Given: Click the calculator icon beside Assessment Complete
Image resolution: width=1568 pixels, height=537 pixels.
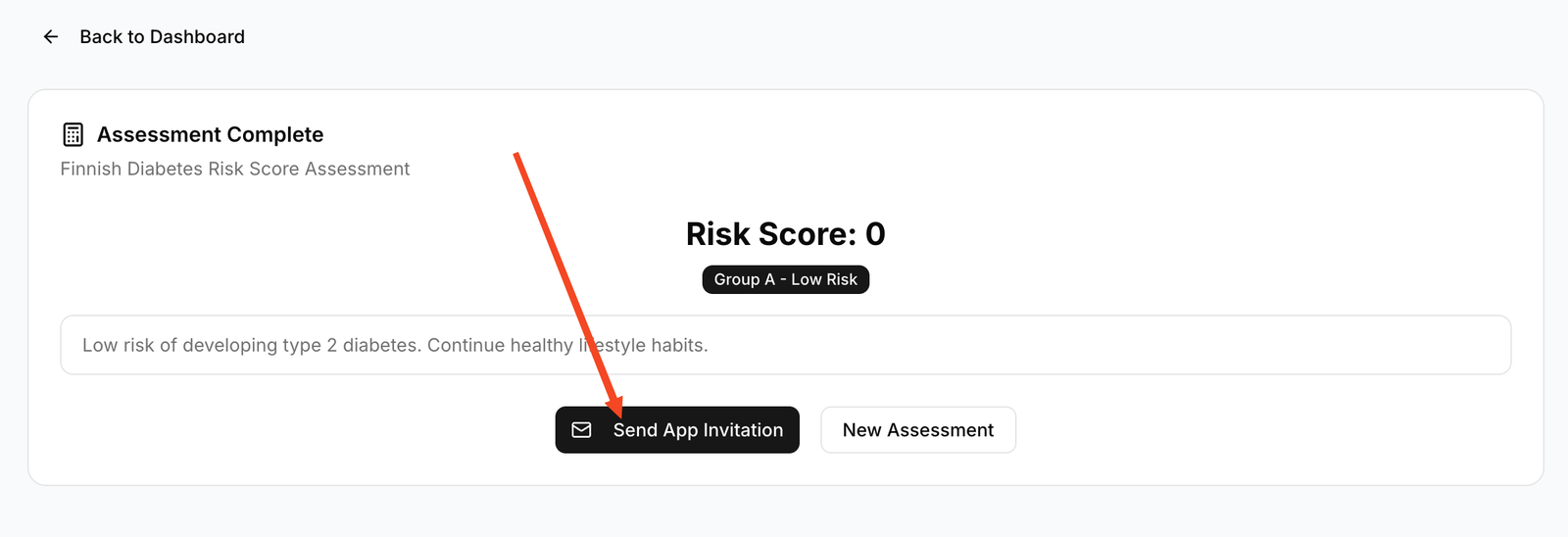Looking at the screenshot, I should point(73,134).
